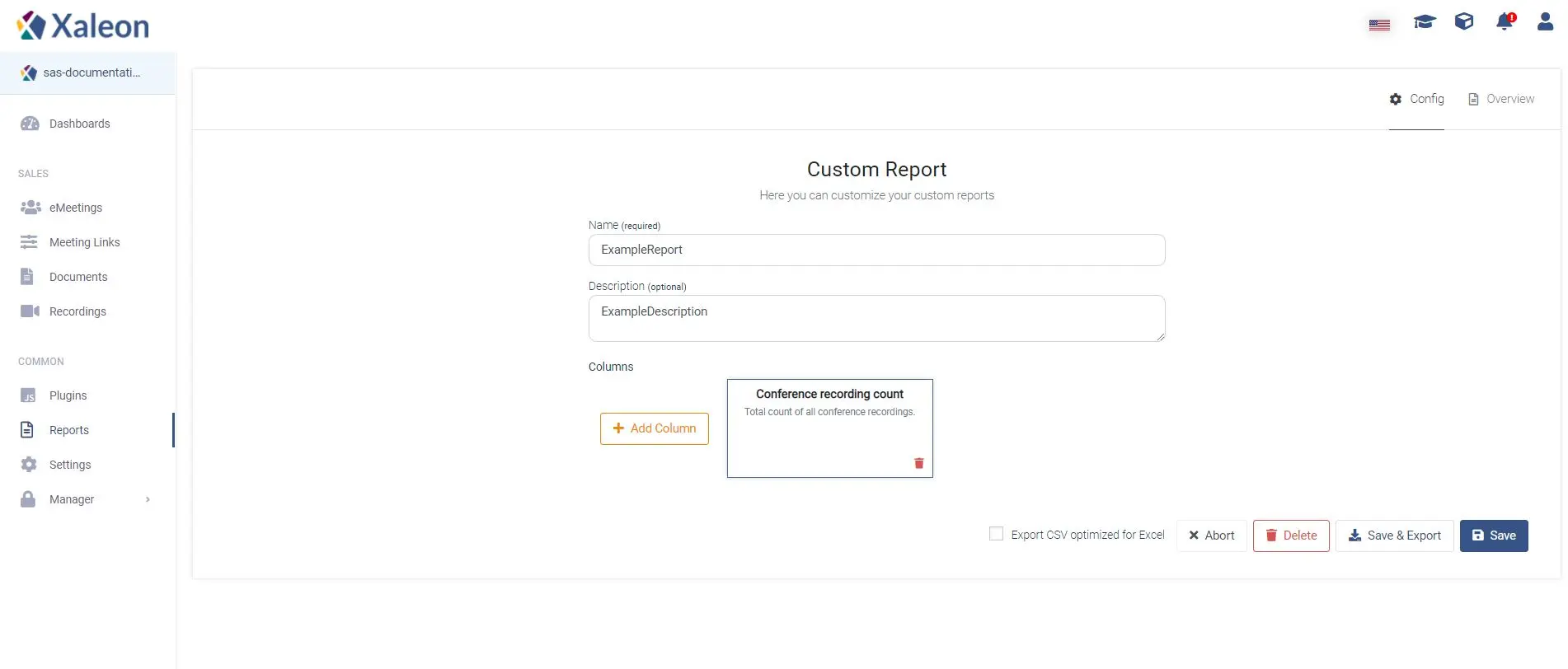Focus the Description text area
Image resolution: width=1568 pixels, height=669 pixels.
click(876, 318)
